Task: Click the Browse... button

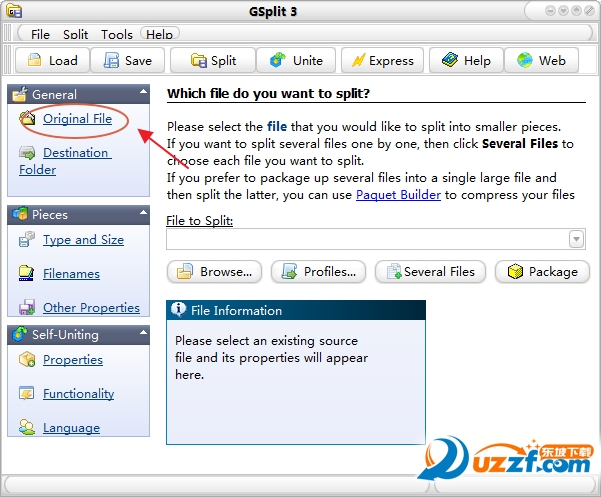Action: [x=215, y=272]
